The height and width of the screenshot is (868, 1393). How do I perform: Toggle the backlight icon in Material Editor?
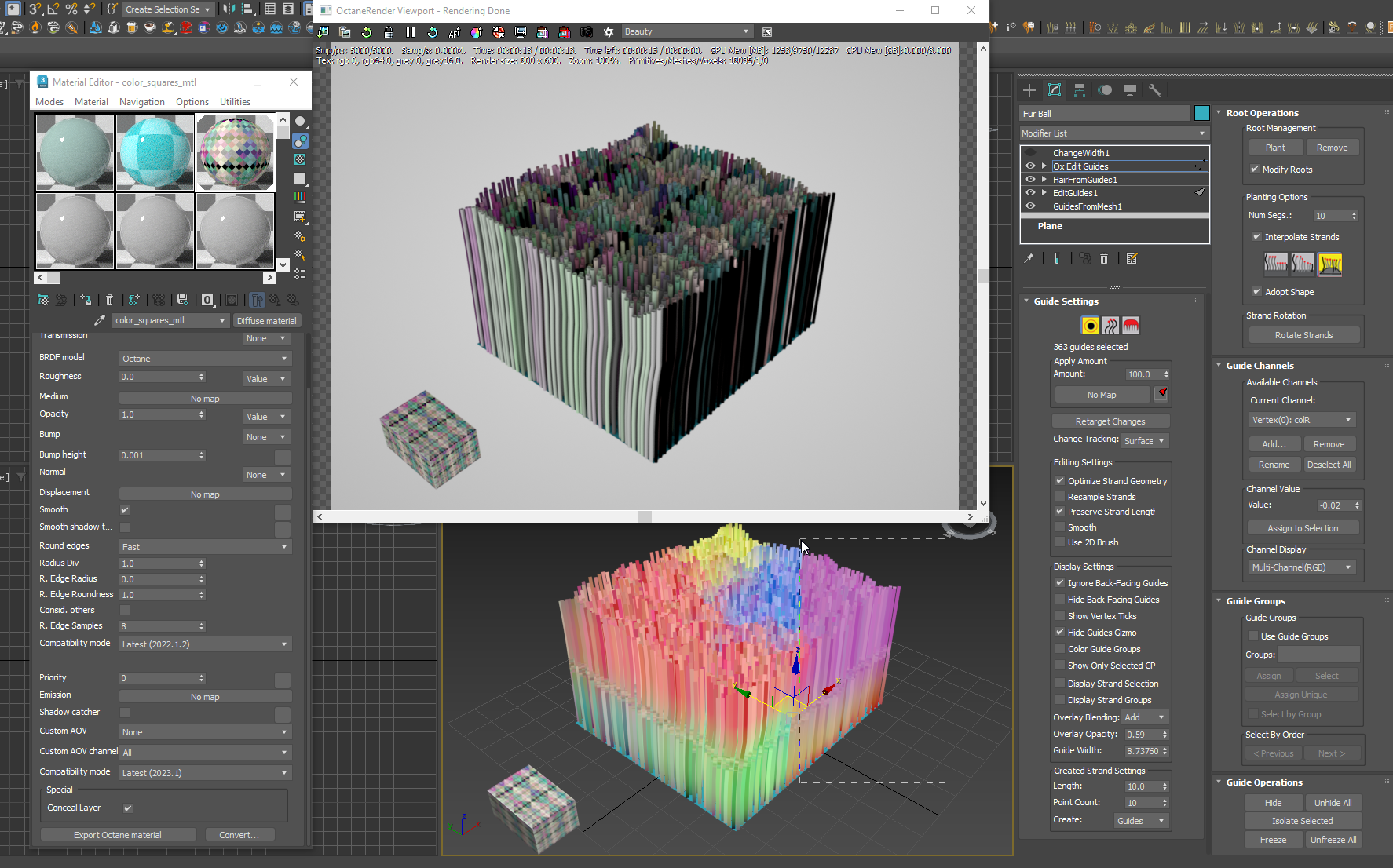point(300,140)
